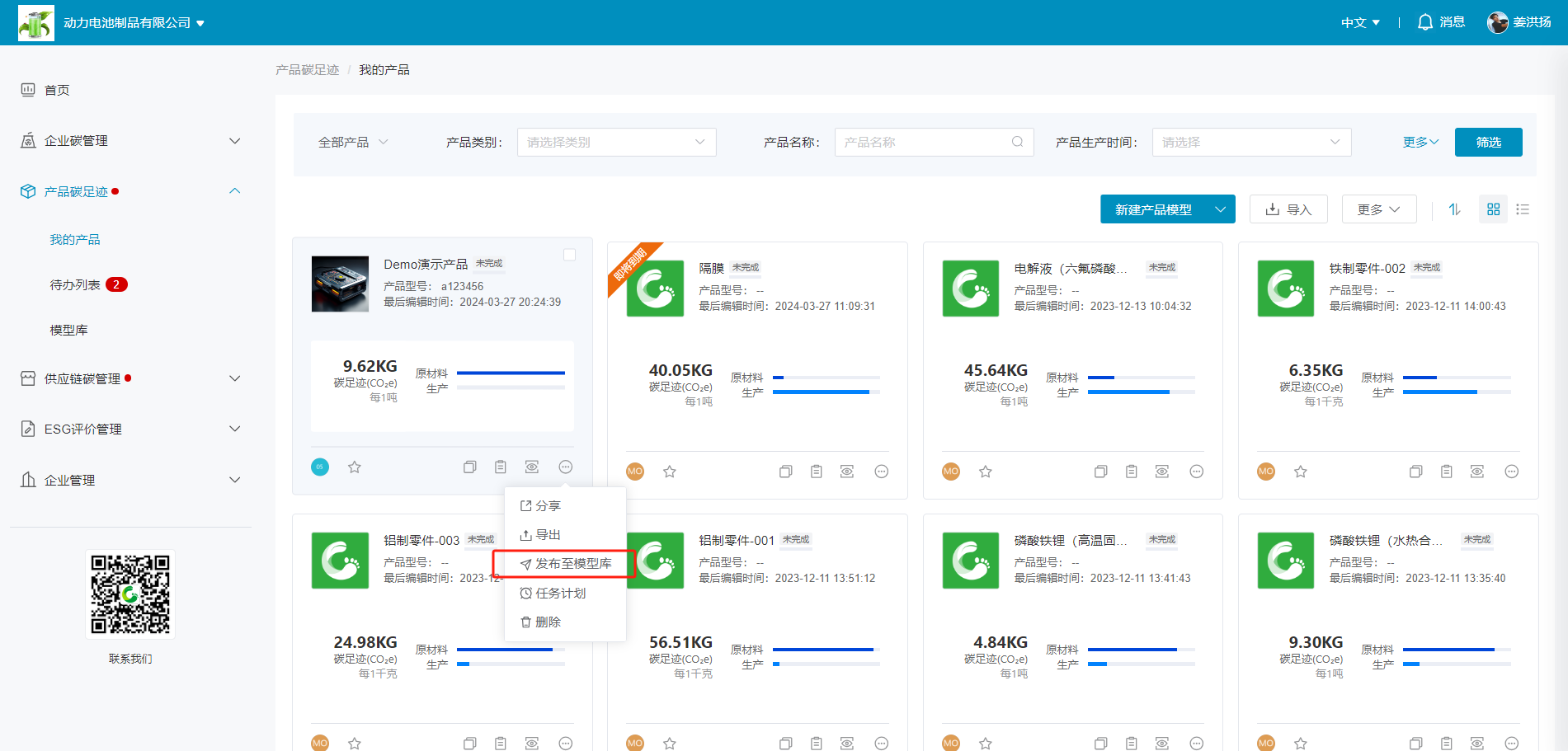Open the 产品类别 dropdown
This screenshot has width=1568, height=751.
[x=616, y=142]
